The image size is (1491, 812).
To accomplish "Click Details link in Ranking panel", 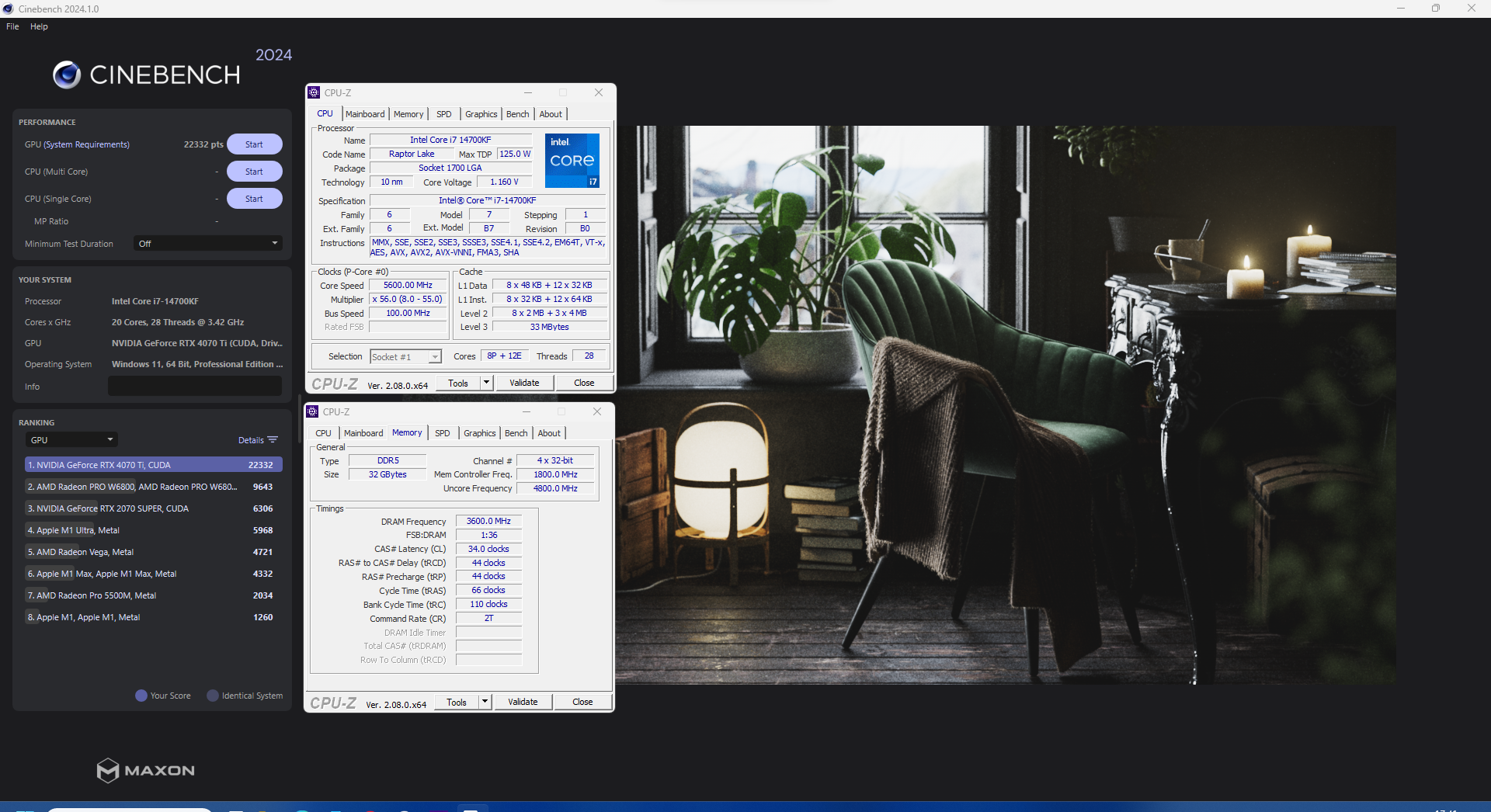I will tap(251, 440).
